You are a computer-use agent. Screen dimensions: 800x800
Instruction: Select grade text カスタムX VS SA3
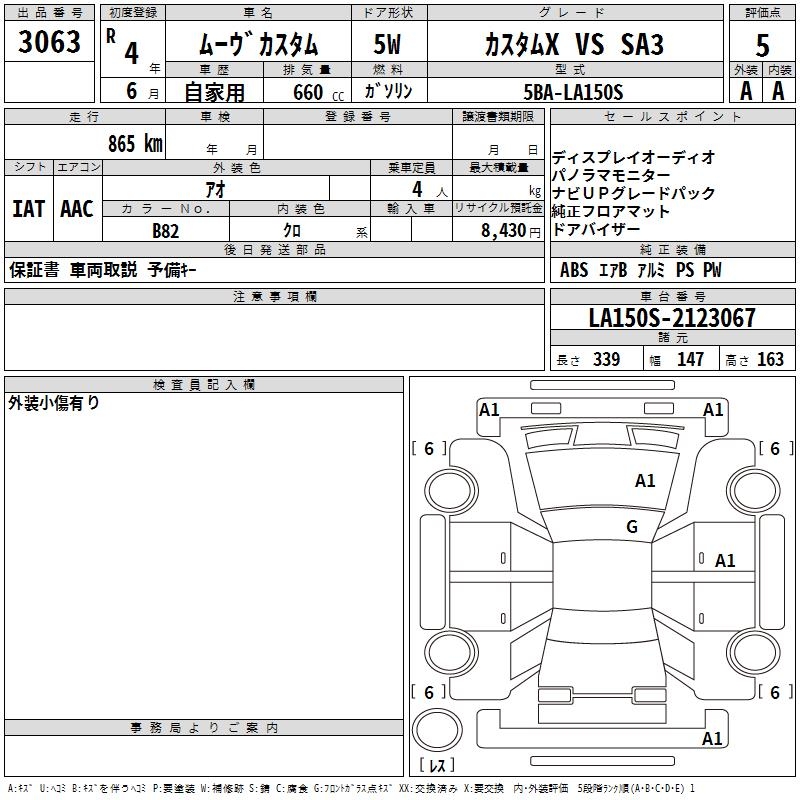tap(574, 44)
